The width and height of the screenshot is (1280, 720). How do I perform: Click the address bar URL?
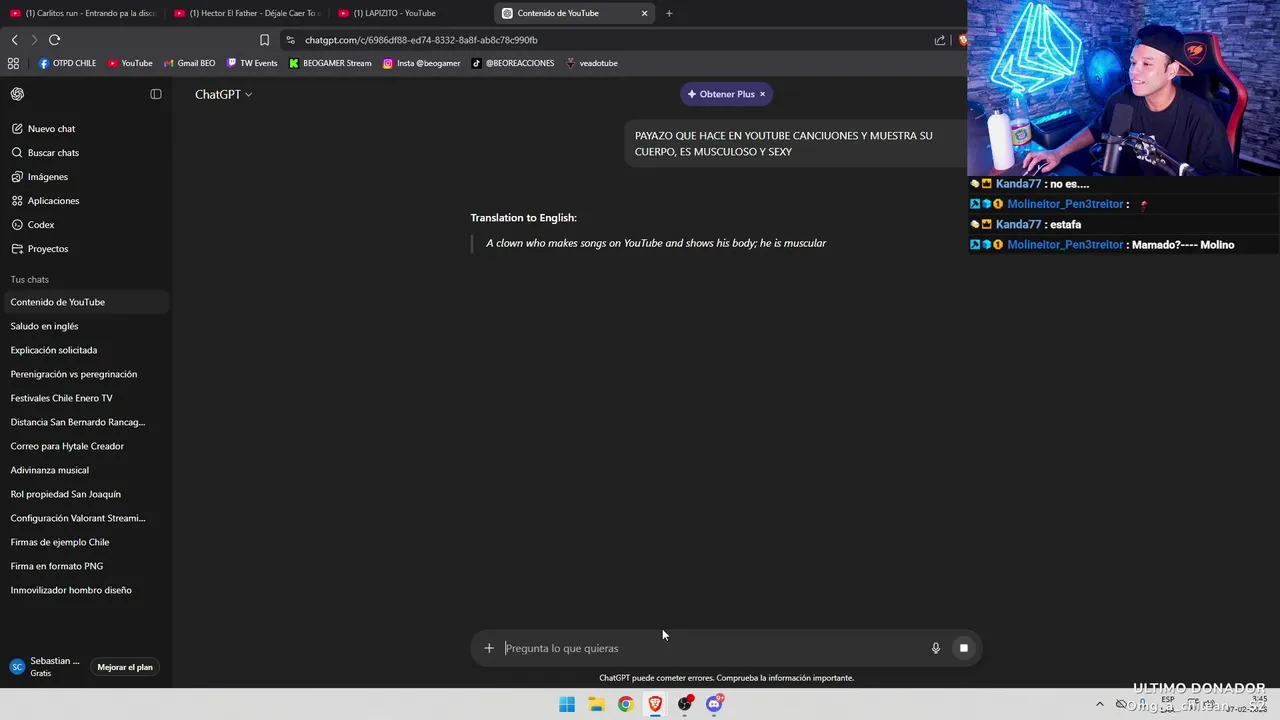pos(421,40)
